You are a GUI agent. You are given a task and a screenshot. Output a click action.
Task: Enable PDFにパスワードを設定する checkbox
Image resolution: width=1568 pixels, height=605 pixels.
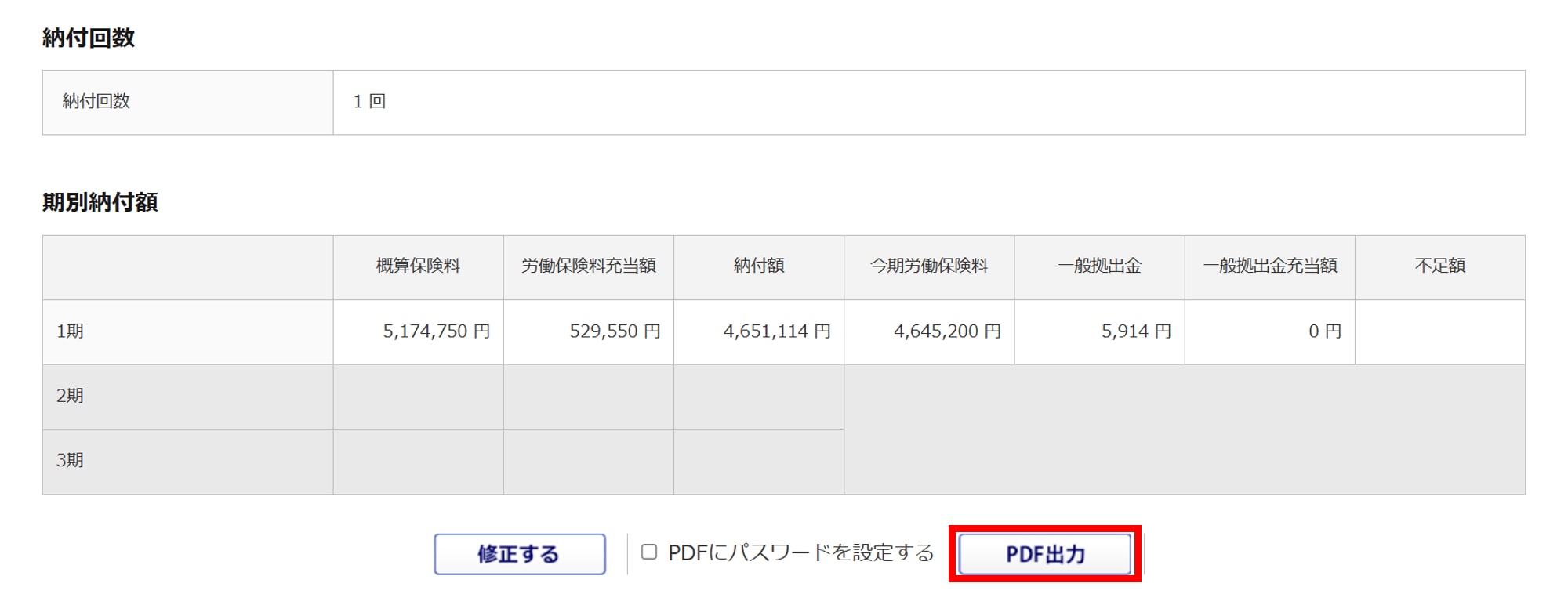click(649, 552)
